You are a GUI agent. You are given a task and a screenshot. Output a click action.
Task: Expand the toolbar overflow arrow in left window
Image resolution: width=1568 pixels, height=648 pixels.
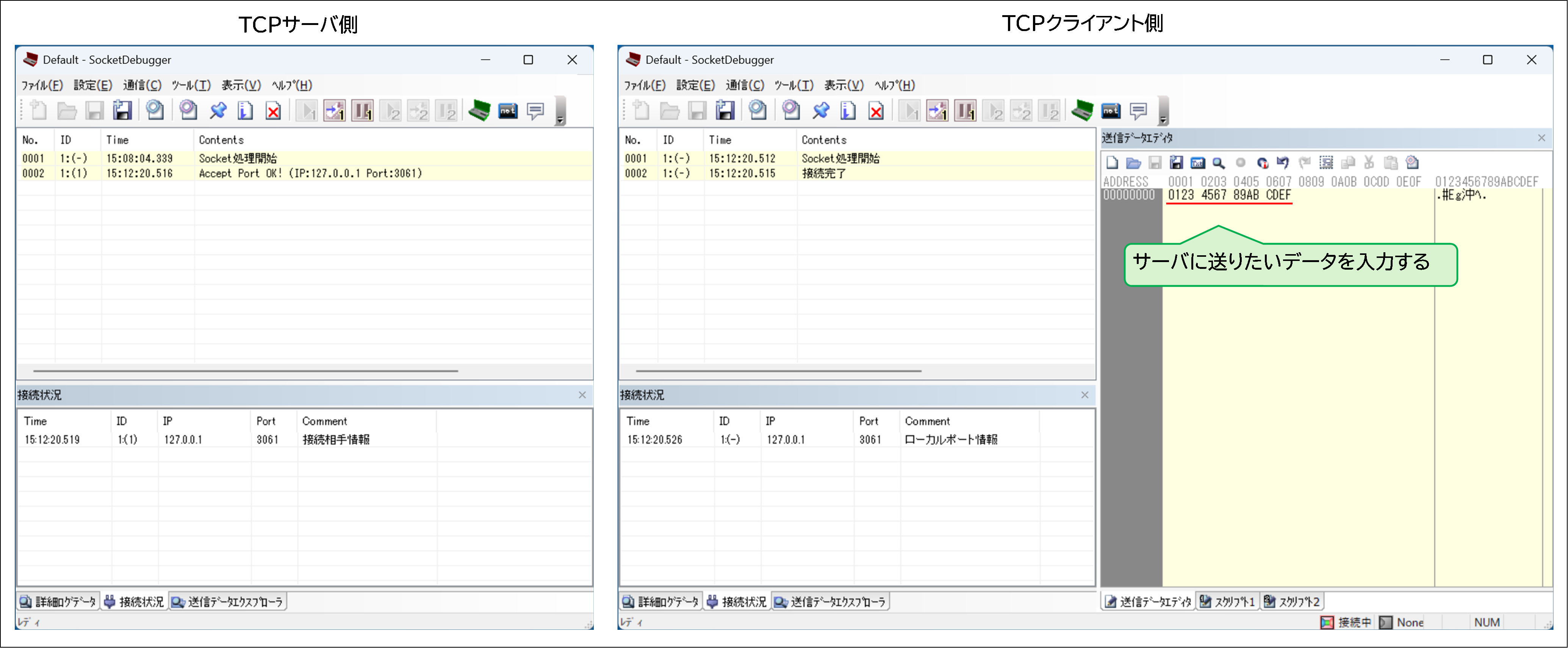tap(560, 119)
